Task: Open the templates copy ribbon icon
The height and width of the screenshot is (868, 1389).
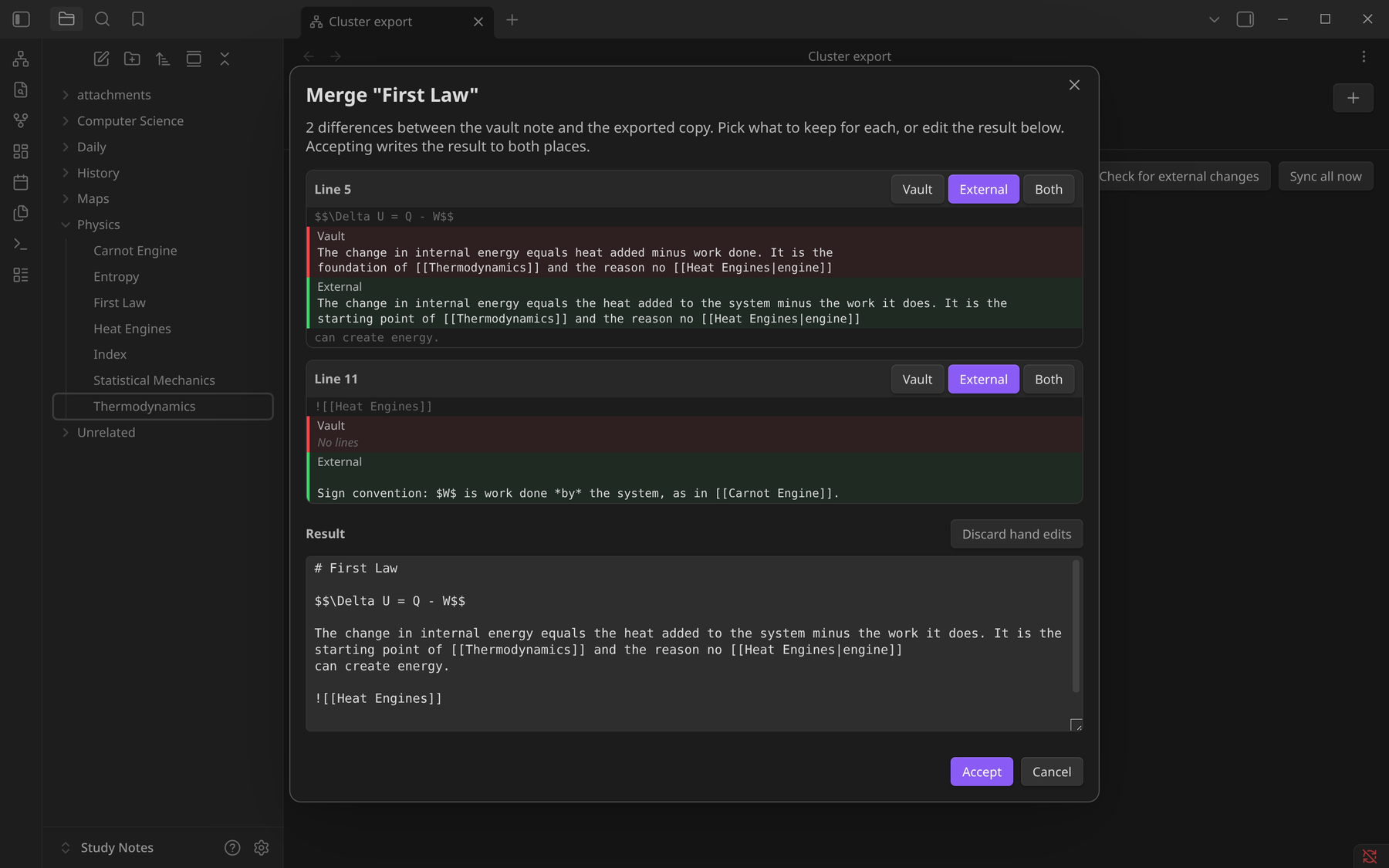Action: click(x=21, y=213)
